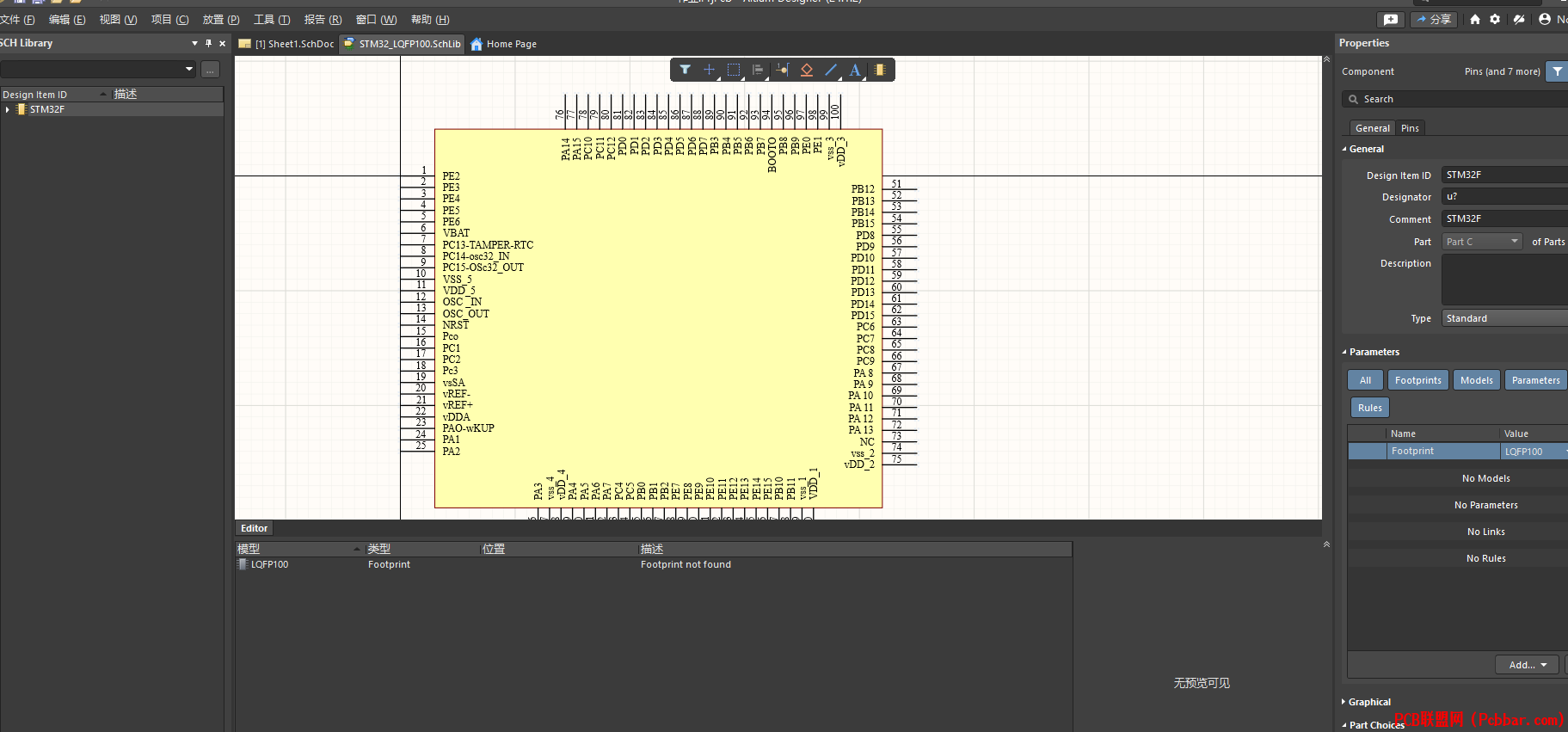Image resolution: width=1568 pixels, height=732 pixels.
Task: Expand the STM32F tree item arrow
Action: pos(8,109)
